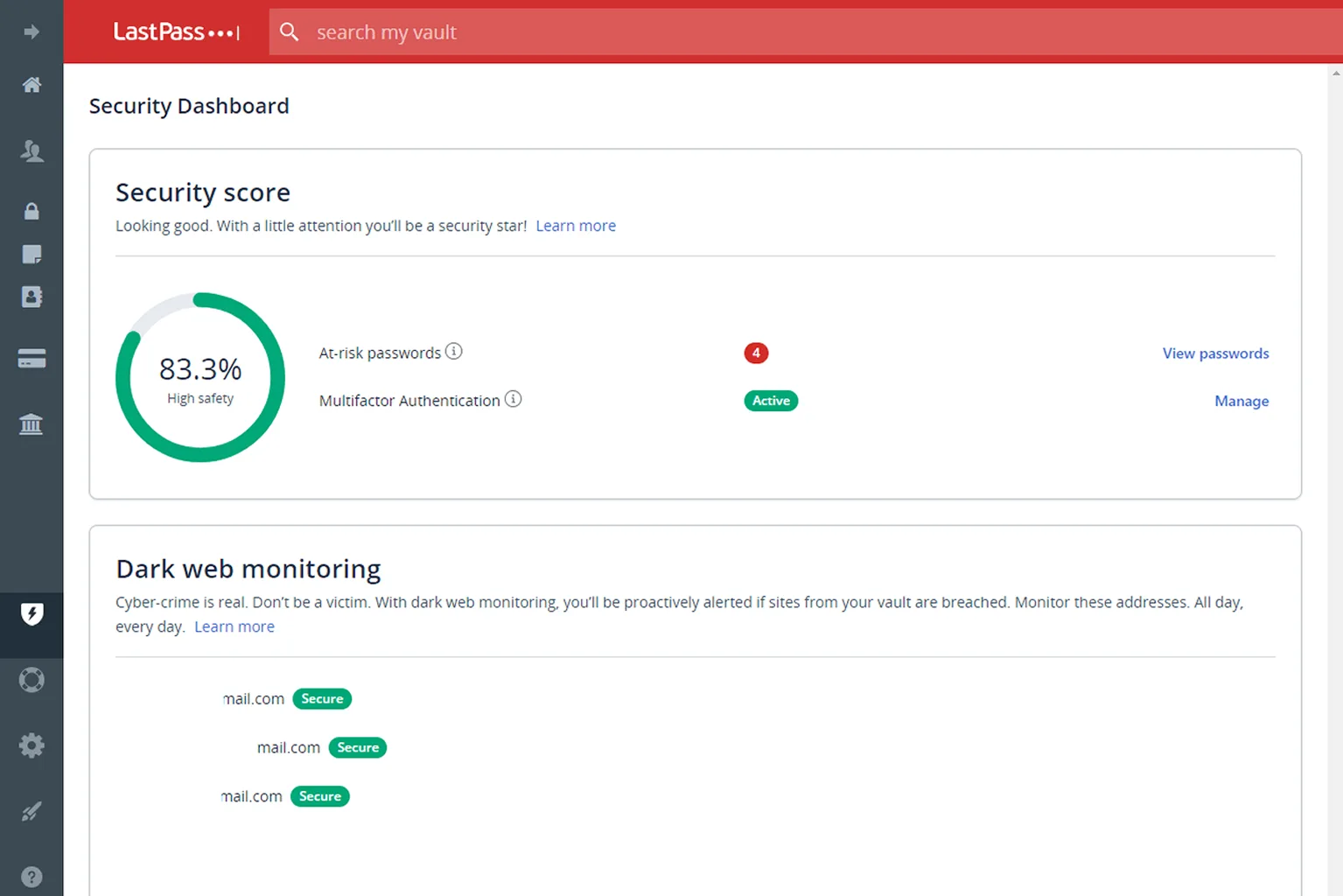Open the Secure Notes icon
The image size is (1343, 896).
pyautogui.click(x=31, y=255)
